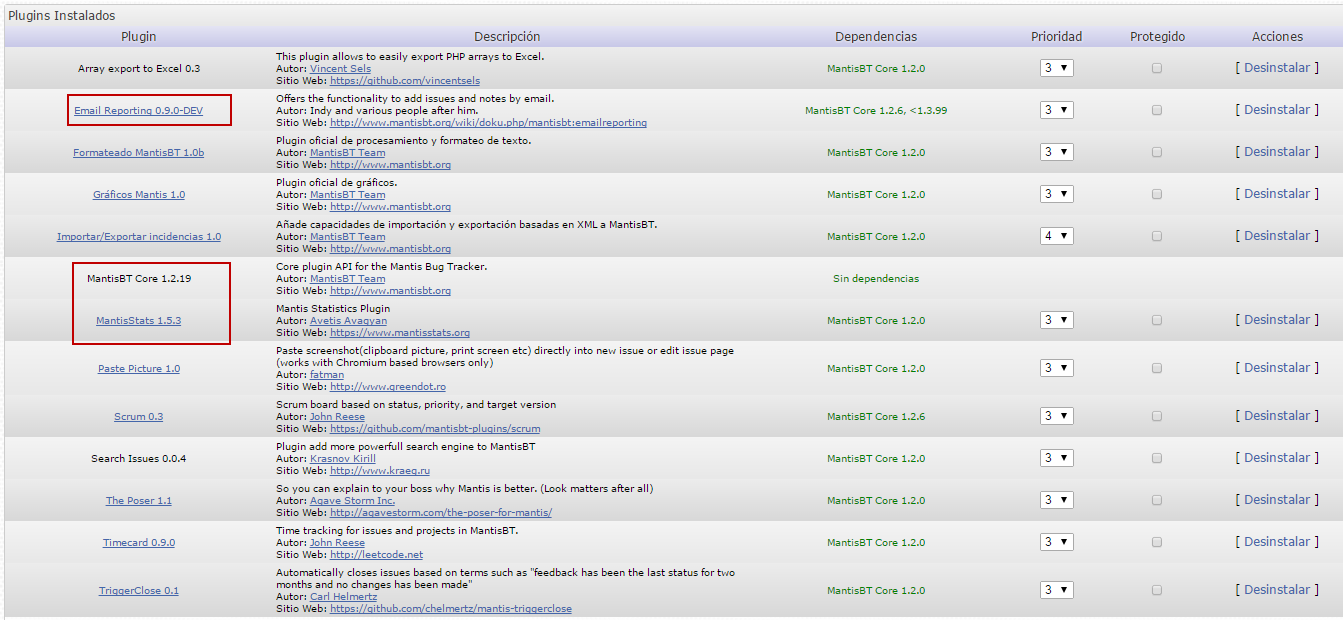Click the MantisStats 1.5.3 plugin link
Screen dimensions: 1343x620
(x=138, y=321)
